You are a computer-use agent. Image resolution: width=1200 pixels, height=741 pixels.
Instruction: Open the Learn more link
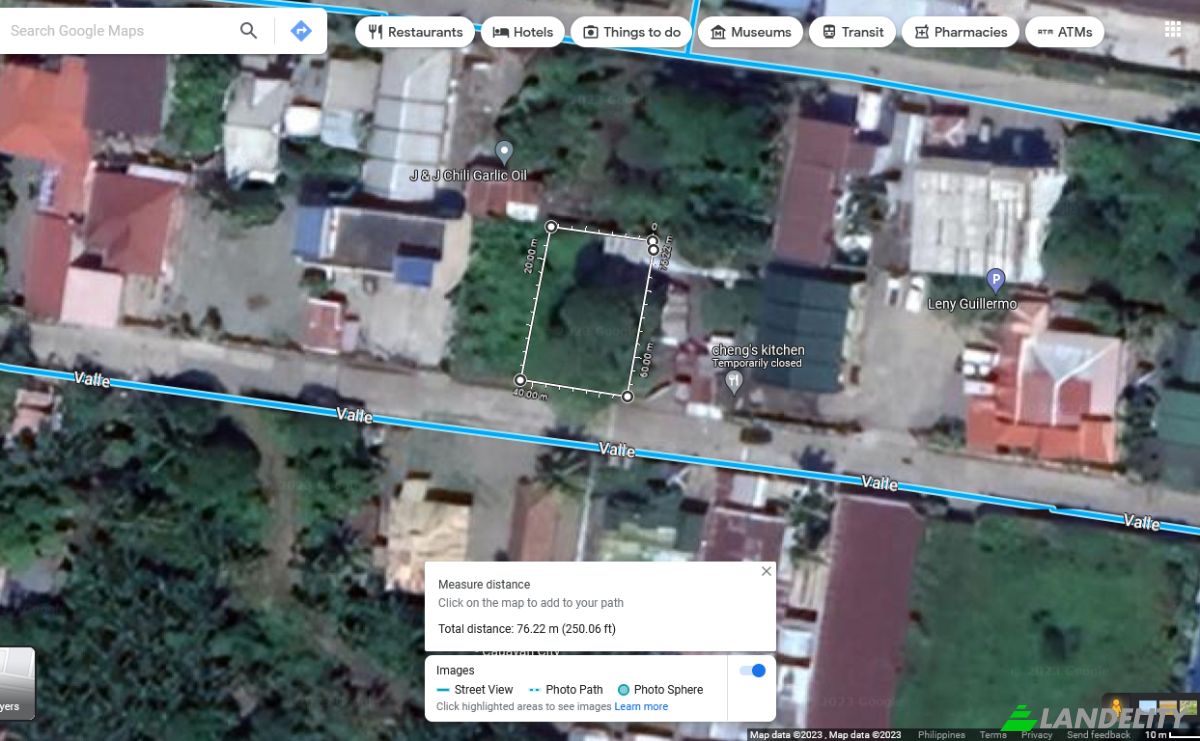pyautogui.click(x=641, y=706)
